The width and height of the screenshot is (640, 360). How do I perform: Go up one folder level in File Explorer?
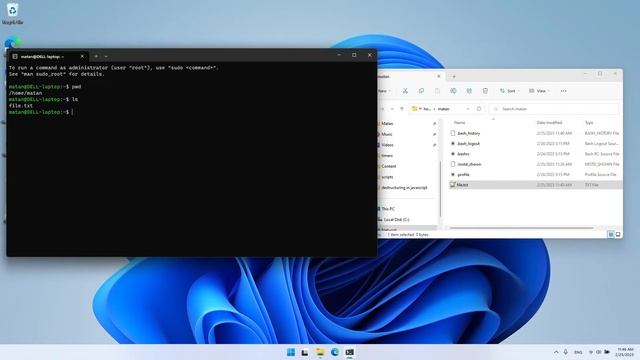(x=402, y=109)
